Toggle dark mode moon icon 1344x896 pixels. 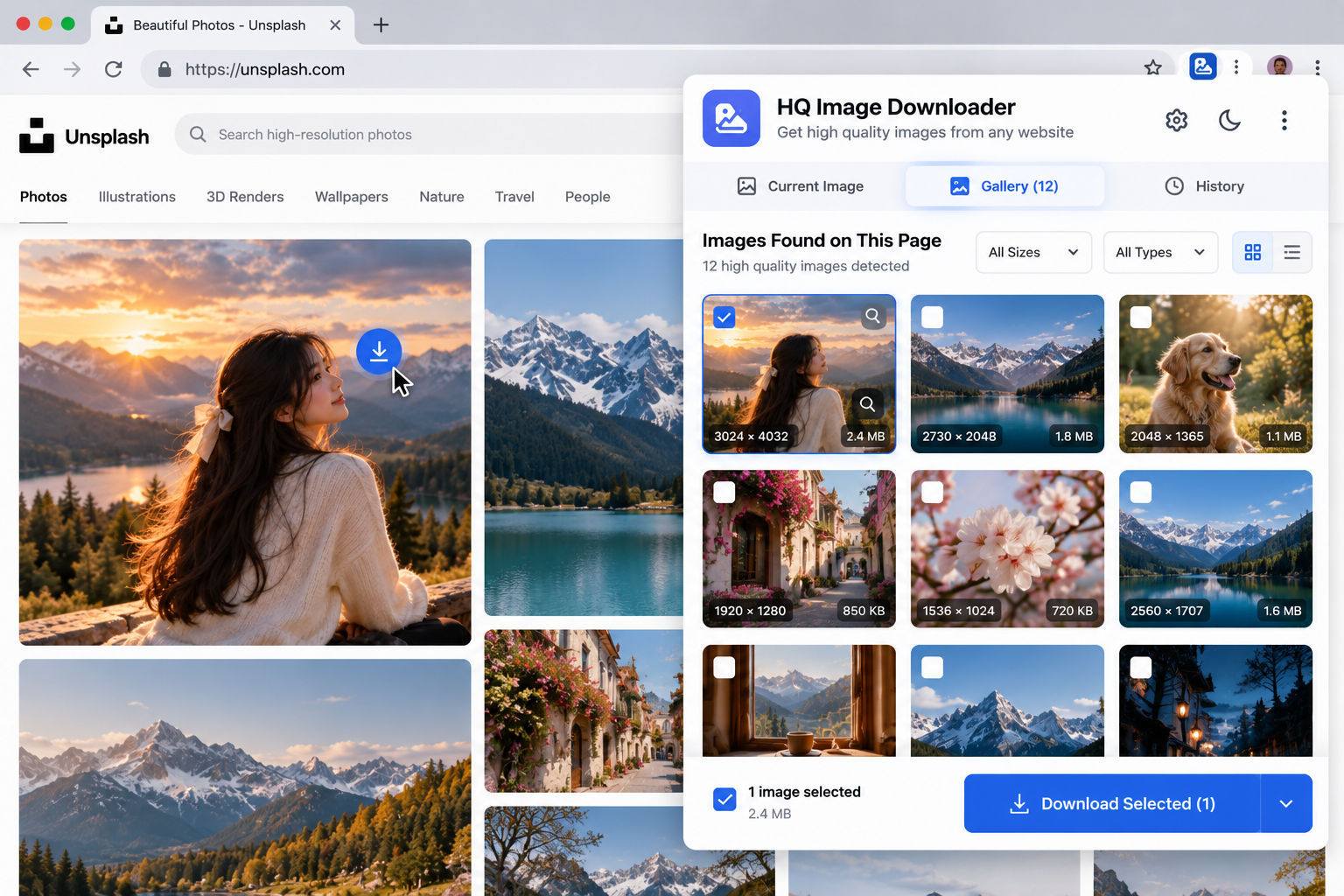(x=1229, y=120)
